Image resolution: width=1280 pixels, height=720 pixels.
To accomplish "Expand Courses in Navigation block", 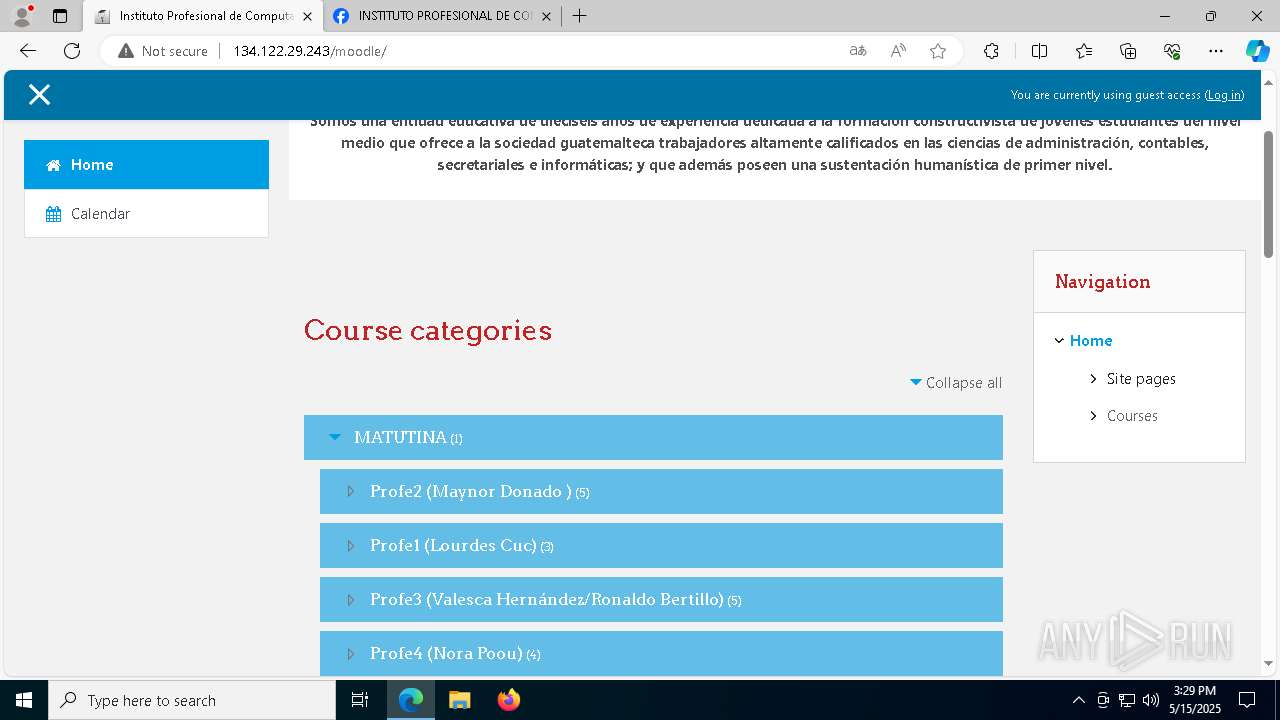I will pos(1093,416).
